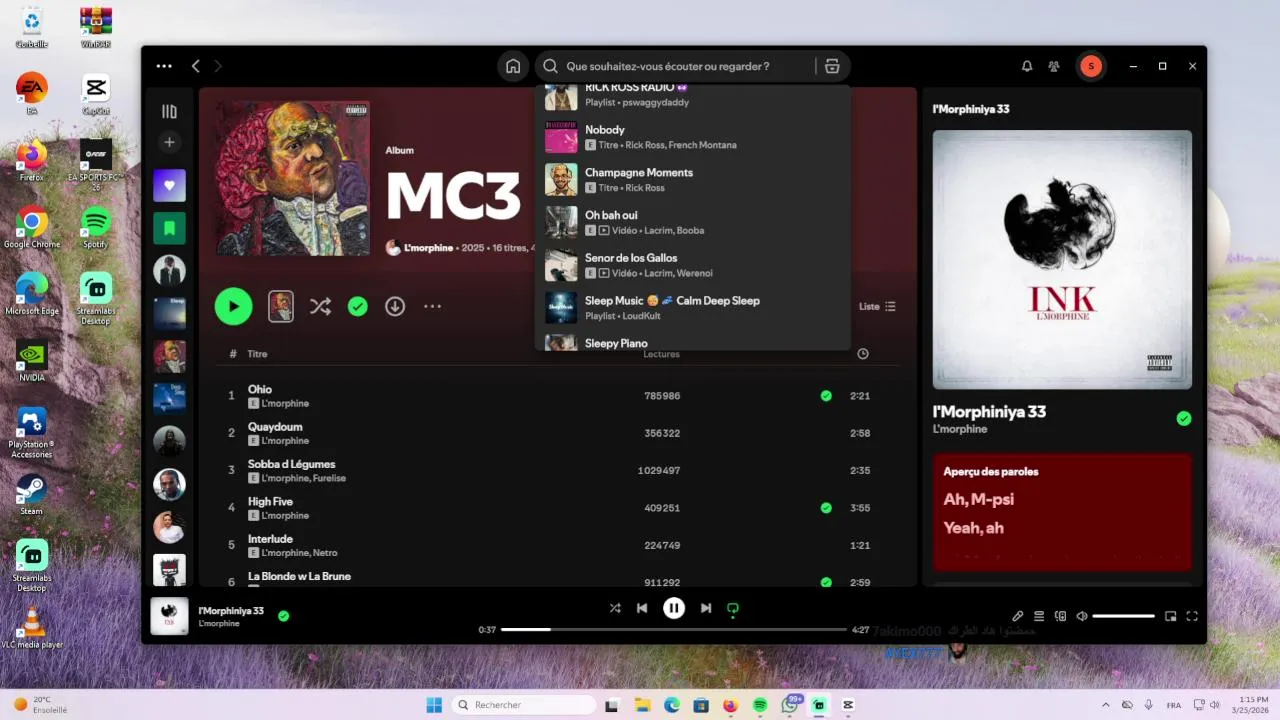Skip to the next track

[x=706, y=608]
